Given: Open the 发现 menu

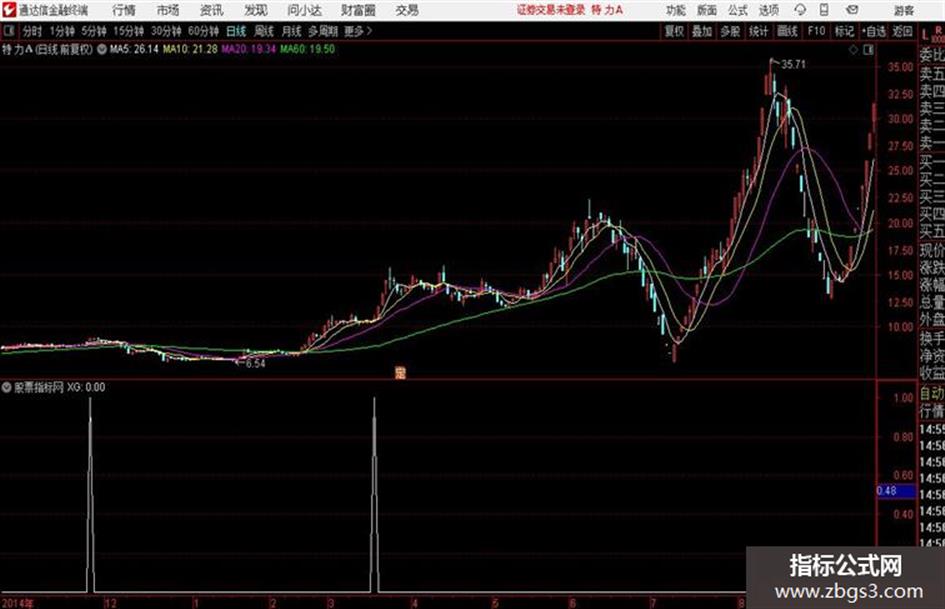Looking at the screenshot, I should (x=256, y=10).
